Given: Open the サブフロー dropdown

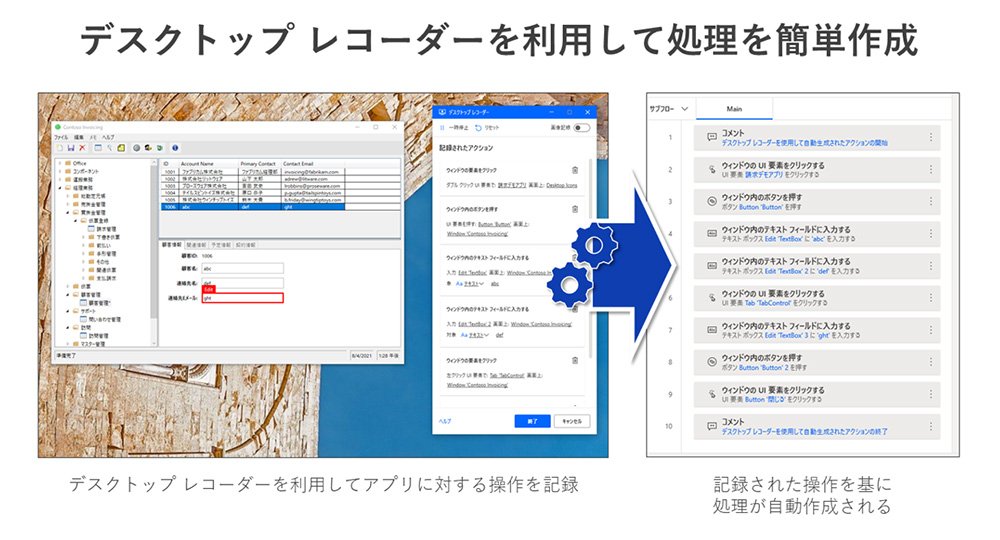Looking at the screenshot, I should pyautogui.click(x=669, y=109).
